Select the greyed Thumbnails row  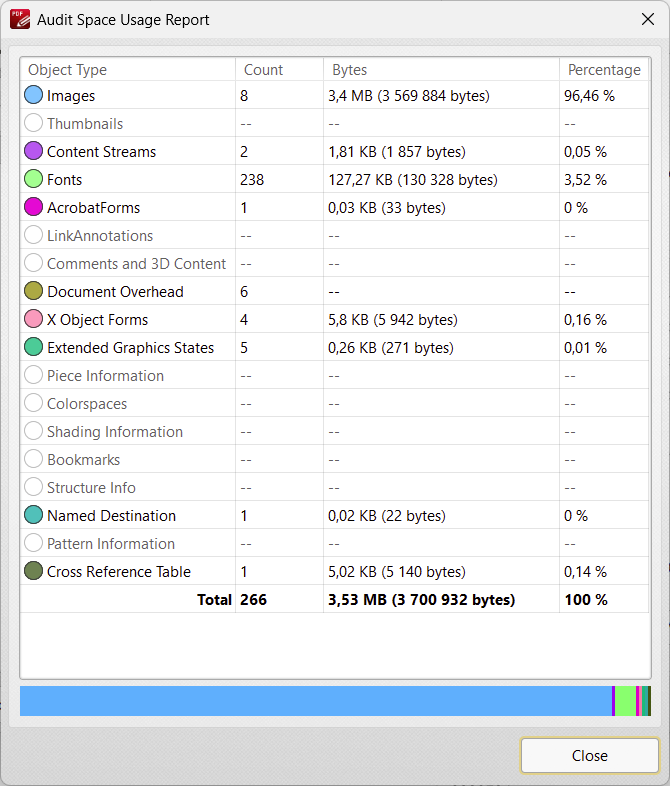[85, 124]
